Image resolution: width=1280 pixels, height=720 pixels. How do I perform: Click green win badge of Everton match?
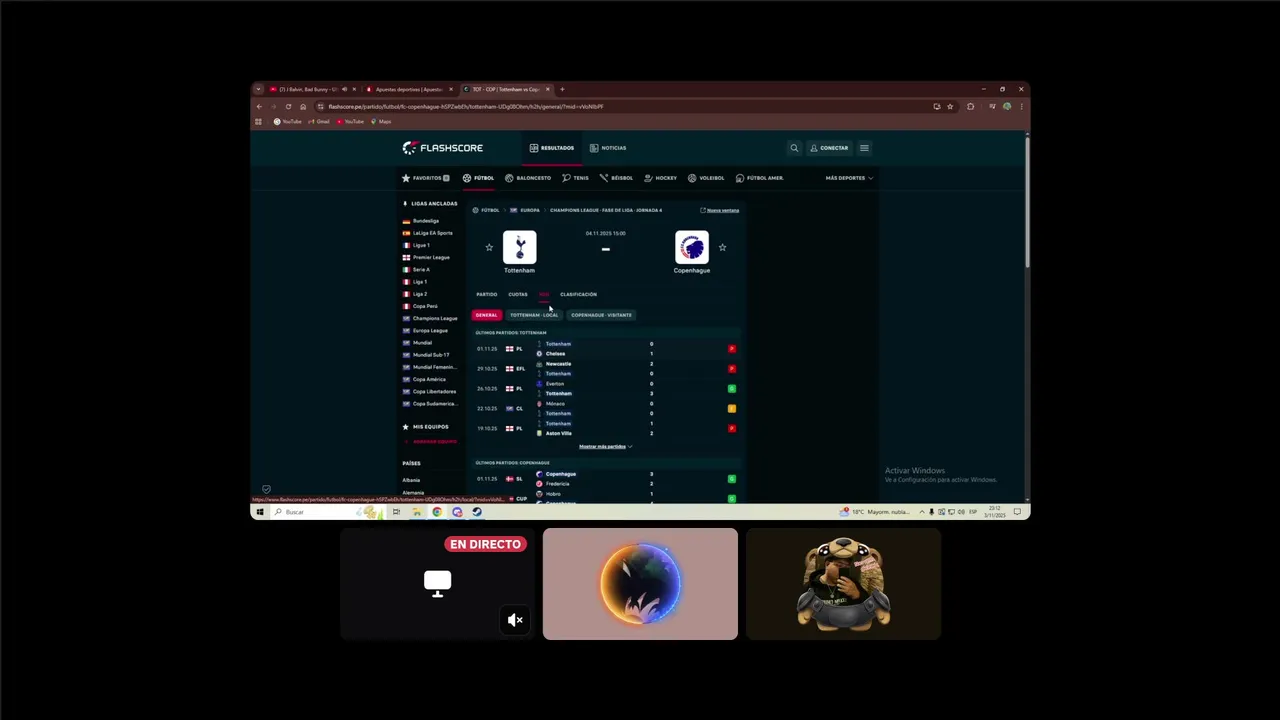click(x=732, y=389)
